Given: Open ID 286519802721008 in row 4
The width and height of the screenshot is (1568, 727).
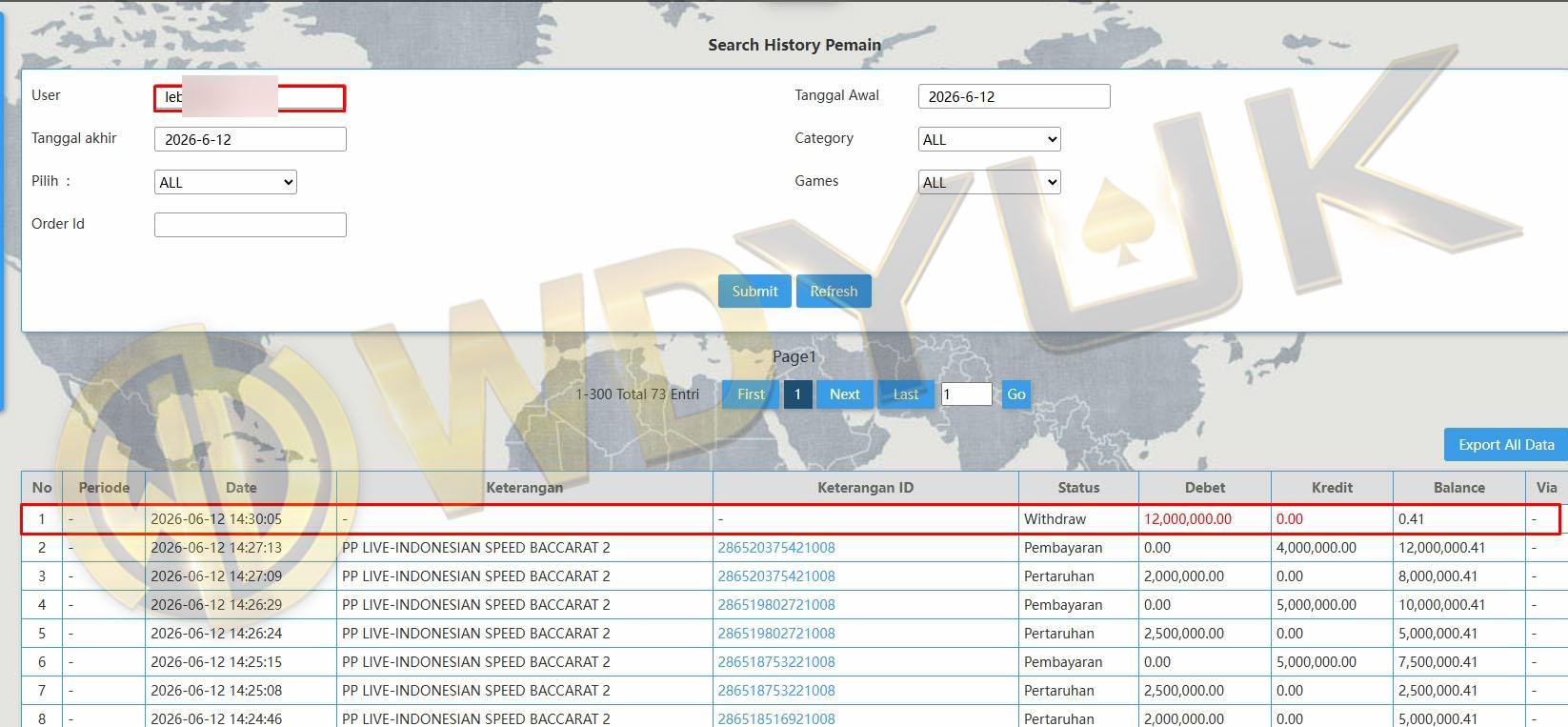Looking at the screenshot, I should coord(776,605).
